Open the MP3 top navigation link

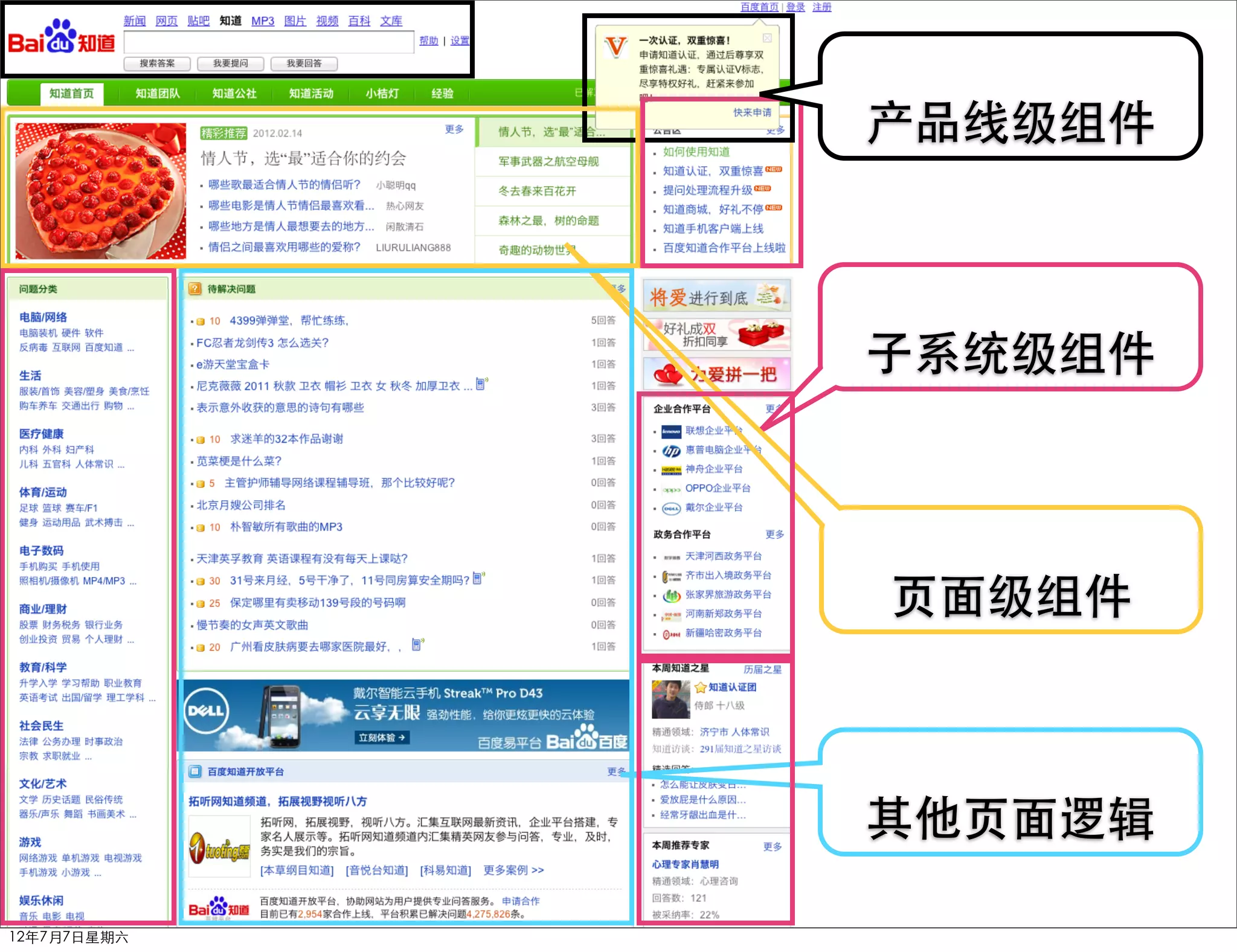pyautogui.click(x=263, y=21)
